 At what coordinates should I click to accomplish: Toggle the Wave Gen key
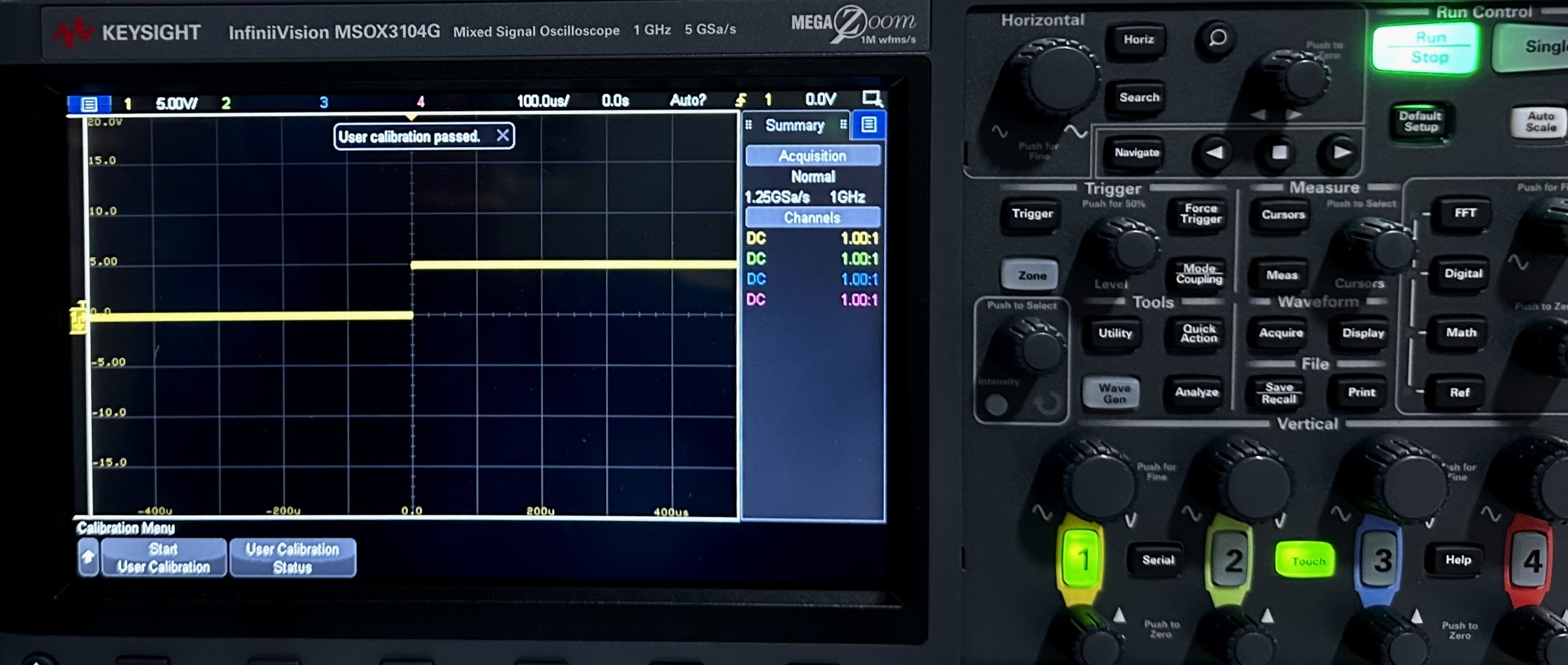[x=1114, y=393]
